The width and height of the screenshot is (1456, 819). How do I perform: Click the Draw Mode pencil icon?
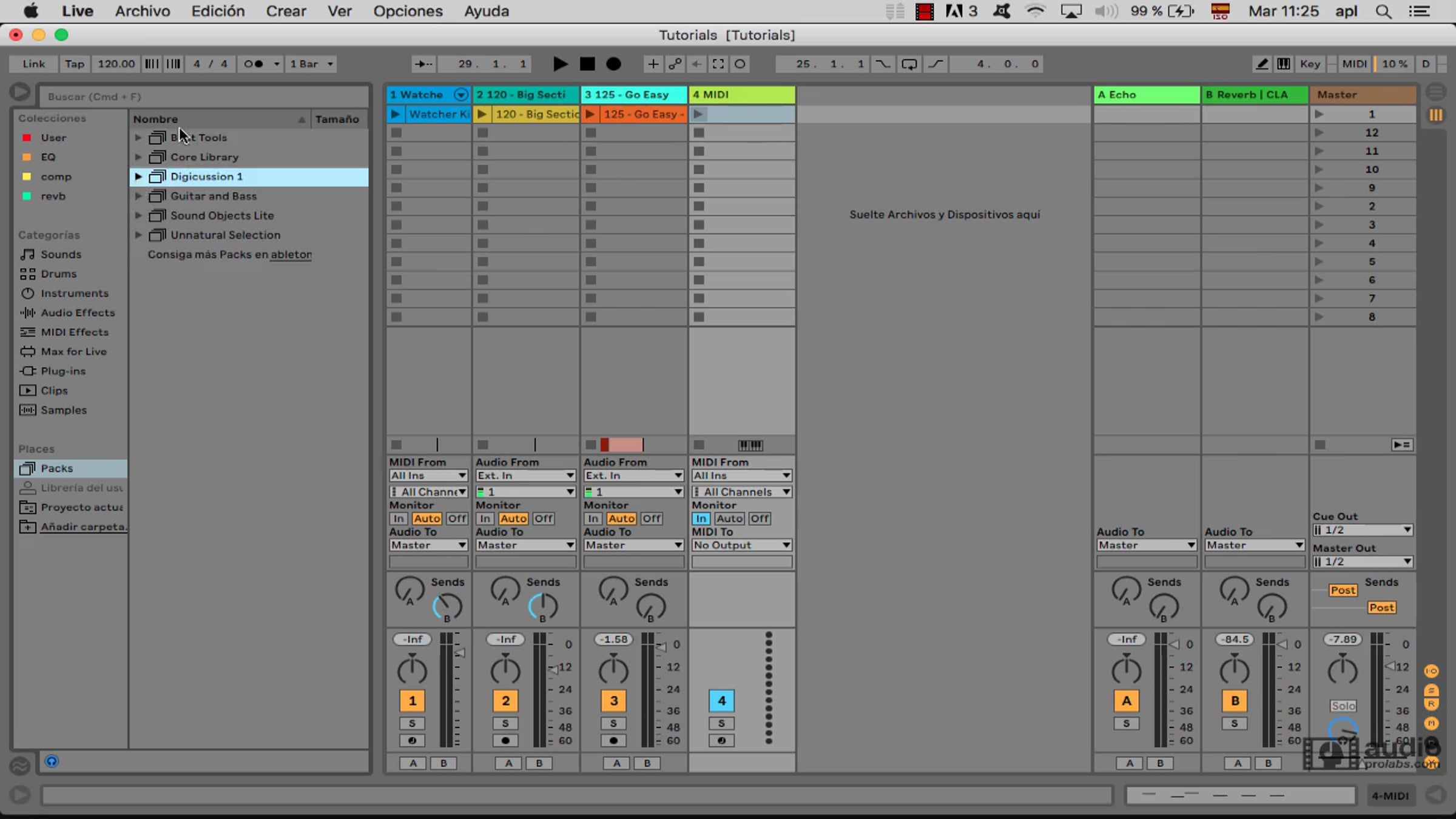[x=1262, y=64]
